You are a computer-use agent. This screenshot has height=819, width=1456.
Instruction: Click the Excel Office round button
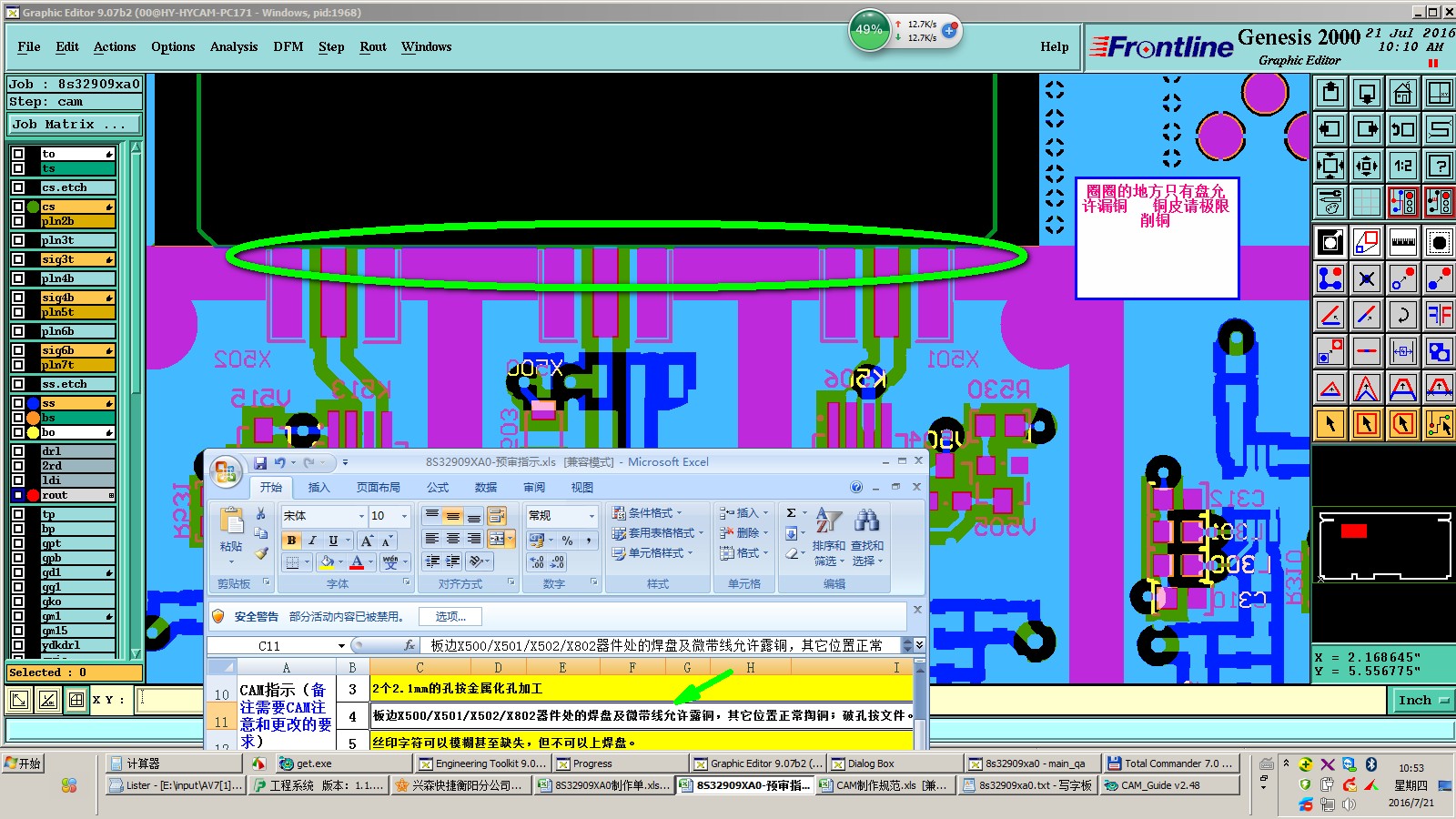[x=225, y=471]
